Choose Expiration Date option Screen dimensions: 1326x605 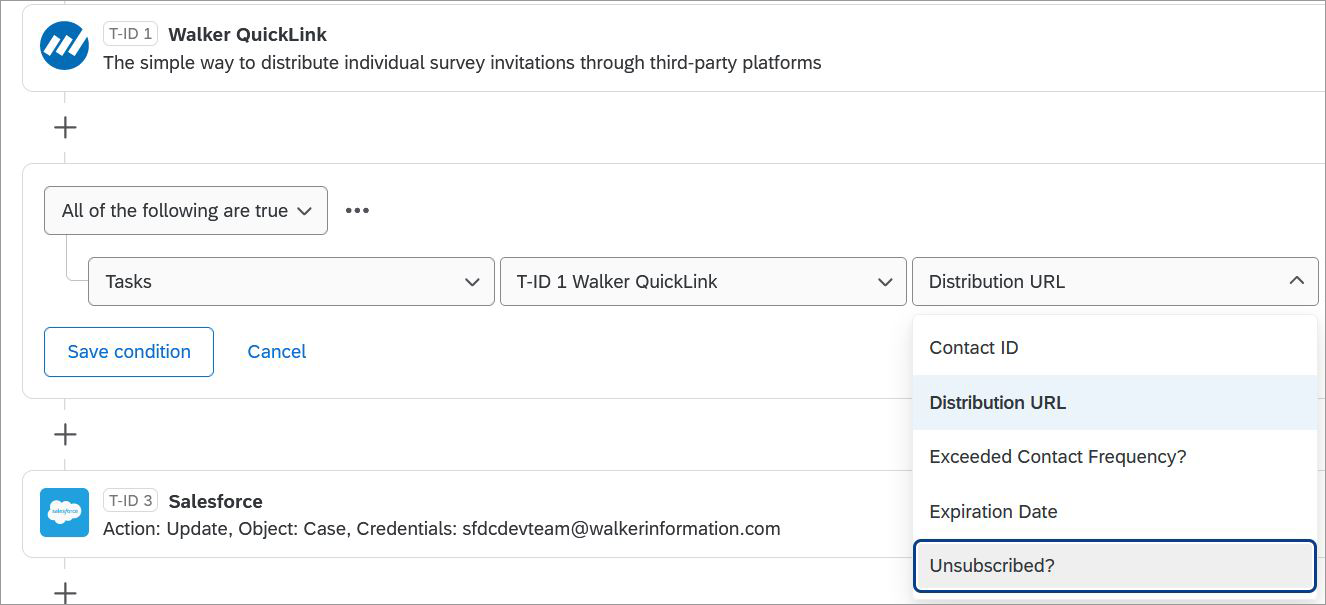pos(1115,512)
